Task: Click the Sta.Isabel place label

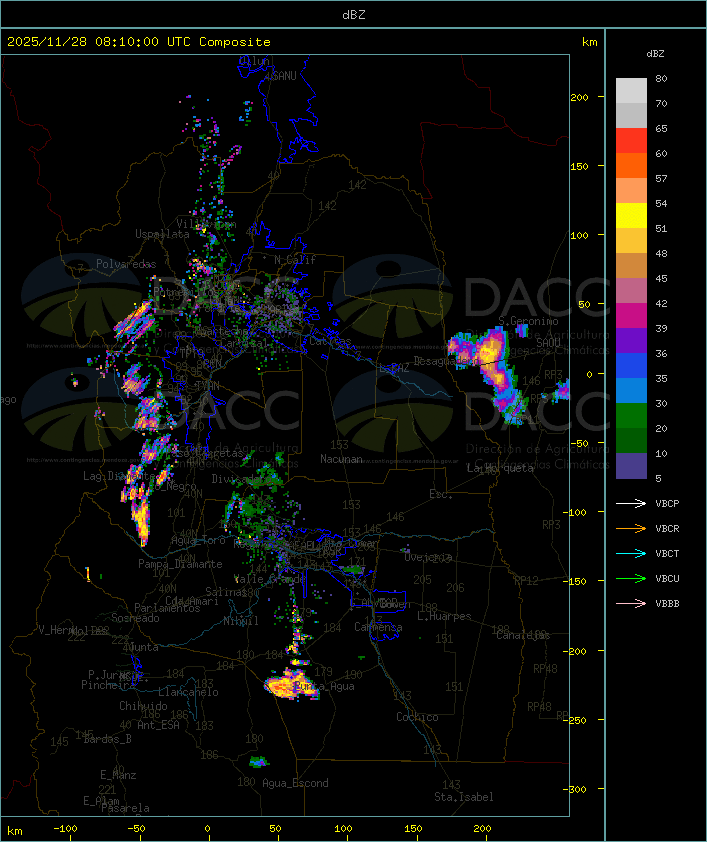Action: 464,797
